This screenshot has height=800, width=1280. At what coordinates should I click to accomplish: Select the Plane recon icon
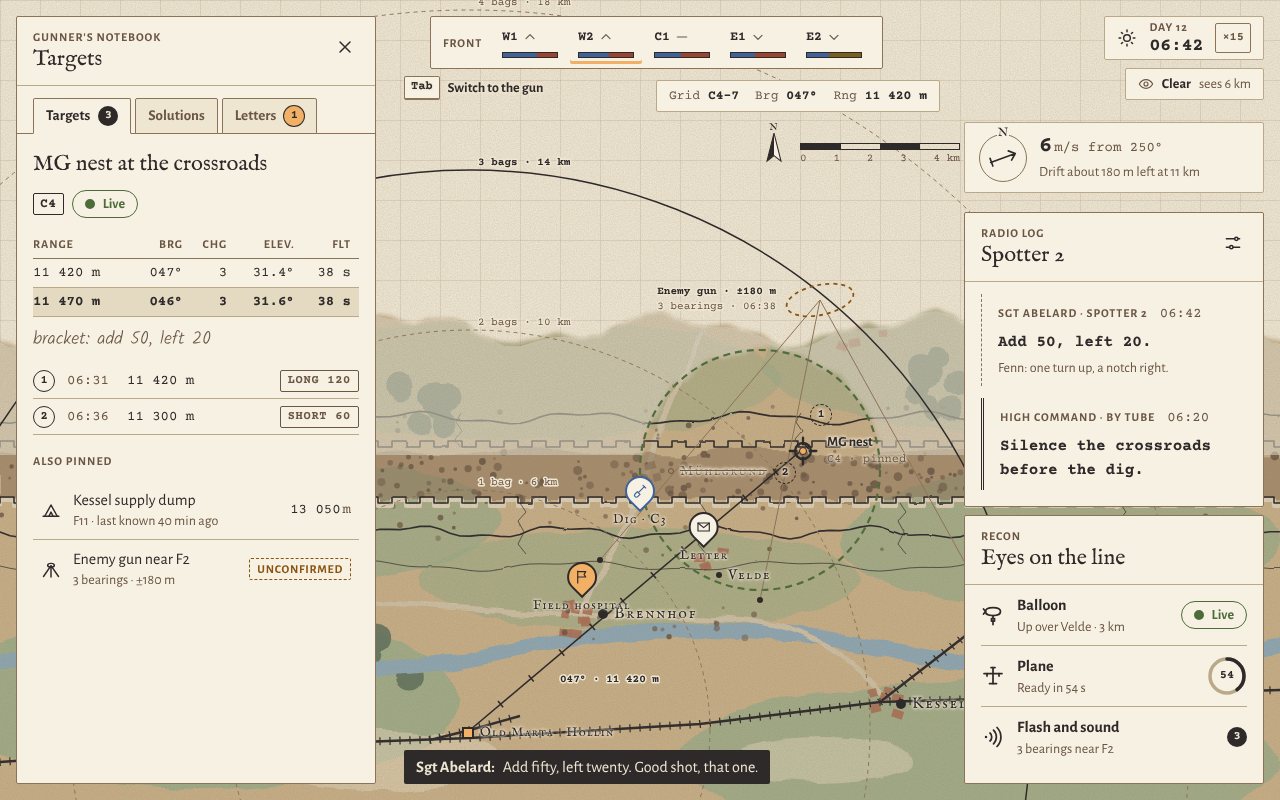(993, 676)
